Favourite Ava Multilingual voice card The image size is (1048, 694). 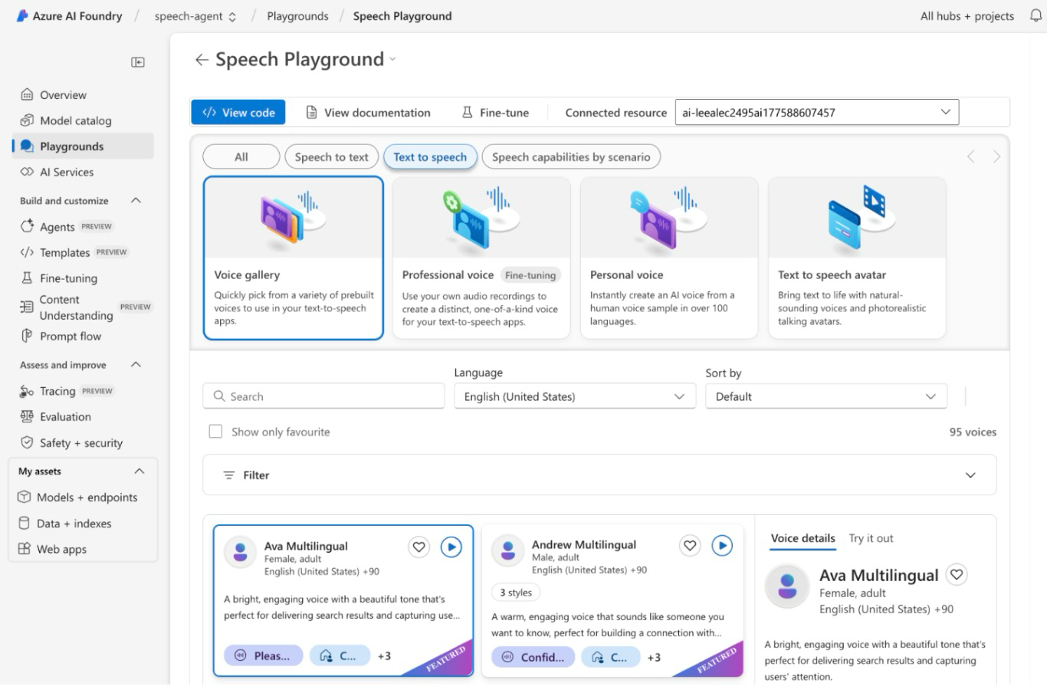419,547
